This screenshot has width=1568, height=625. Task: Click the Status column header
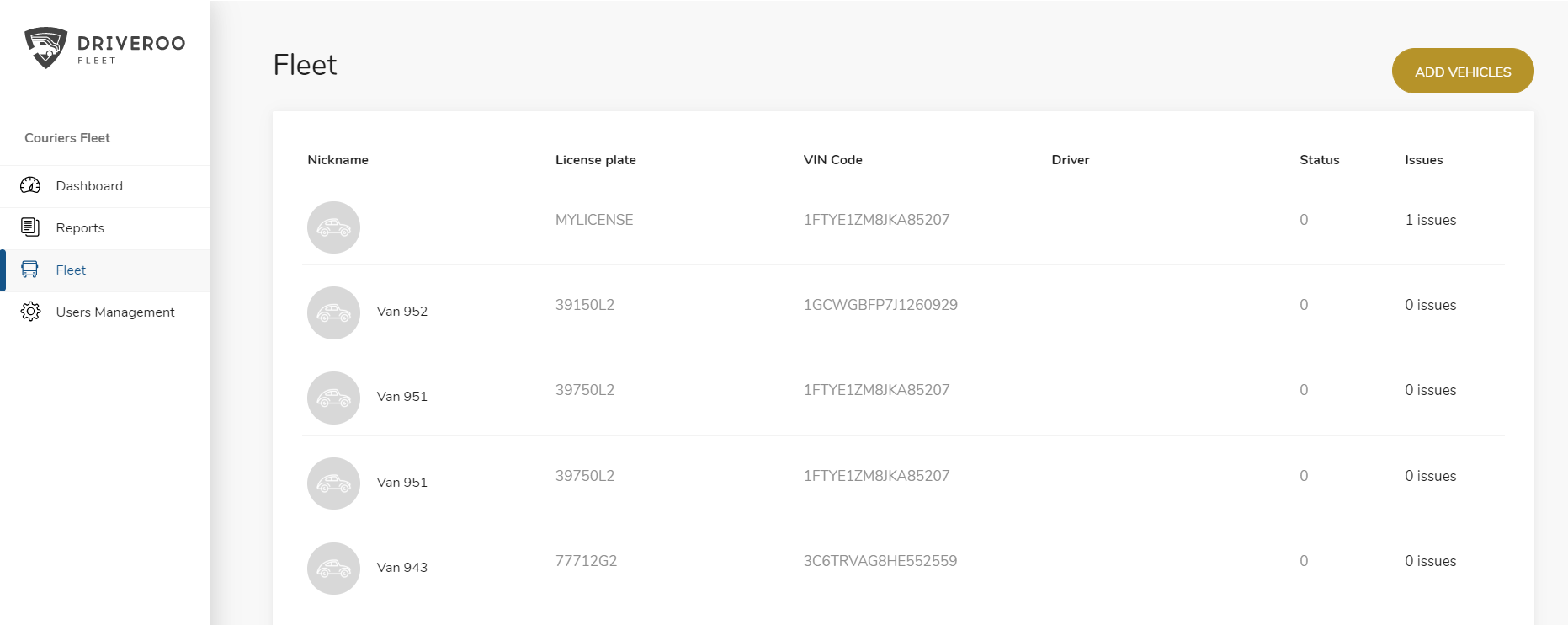click(1319, 160)
